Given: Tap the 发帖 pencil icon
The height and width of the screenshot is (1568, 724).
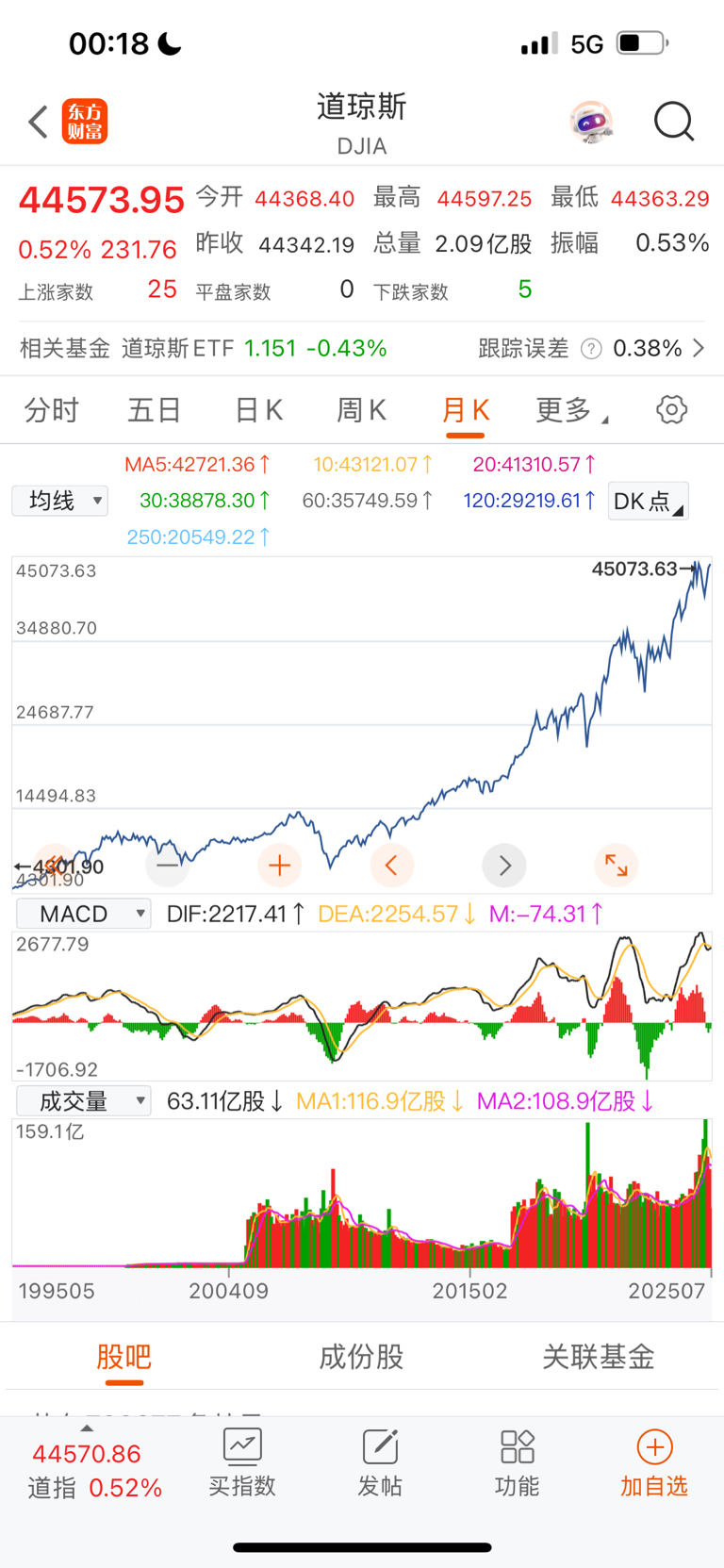Looking at the screenshot, I should point(380,1445).
